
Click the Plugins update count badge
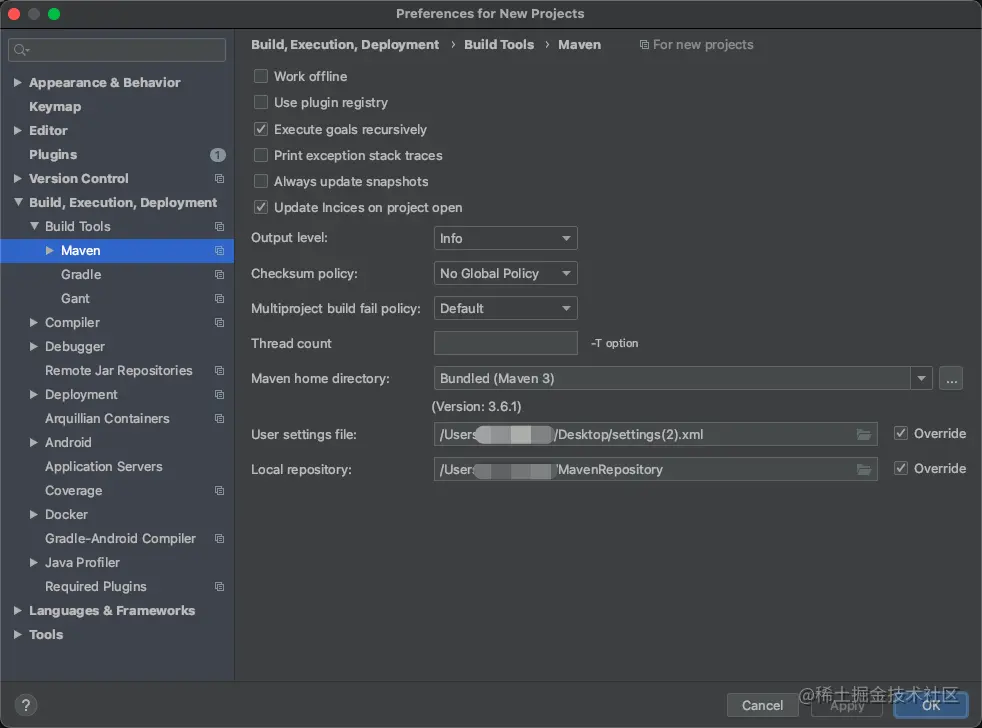[x=217, y=155]
